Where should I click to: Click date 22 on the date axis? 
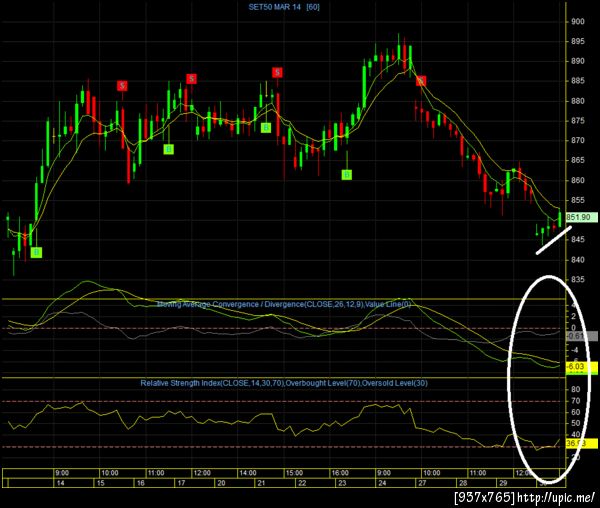302,483
